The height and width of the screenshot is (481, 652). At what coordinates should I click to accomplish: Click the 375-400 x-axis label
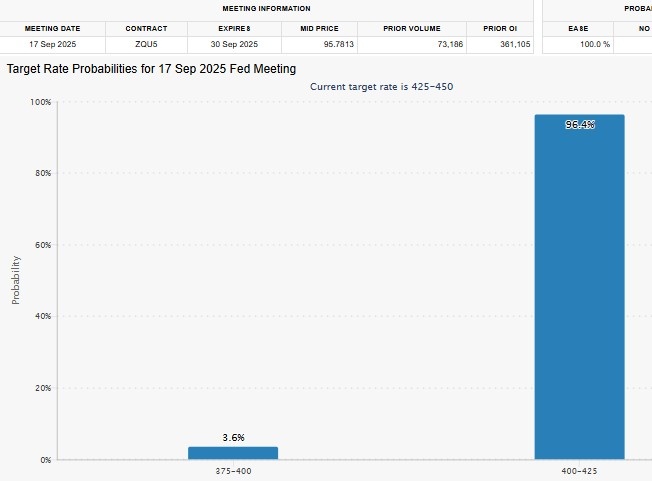pyautogui.click(x=233, y=471)
